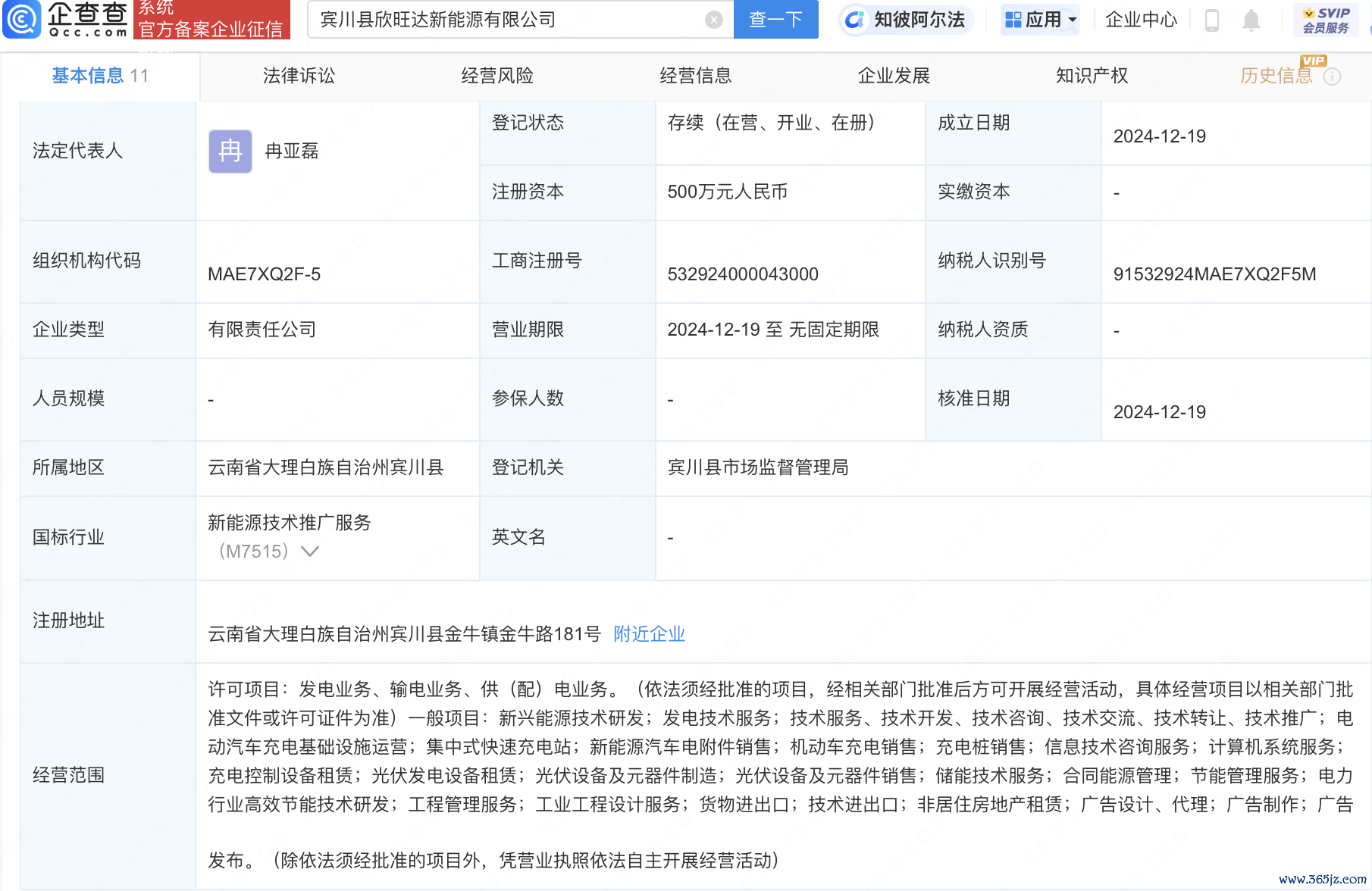Open the SVIP member services icon

[x=1326, y=20]
